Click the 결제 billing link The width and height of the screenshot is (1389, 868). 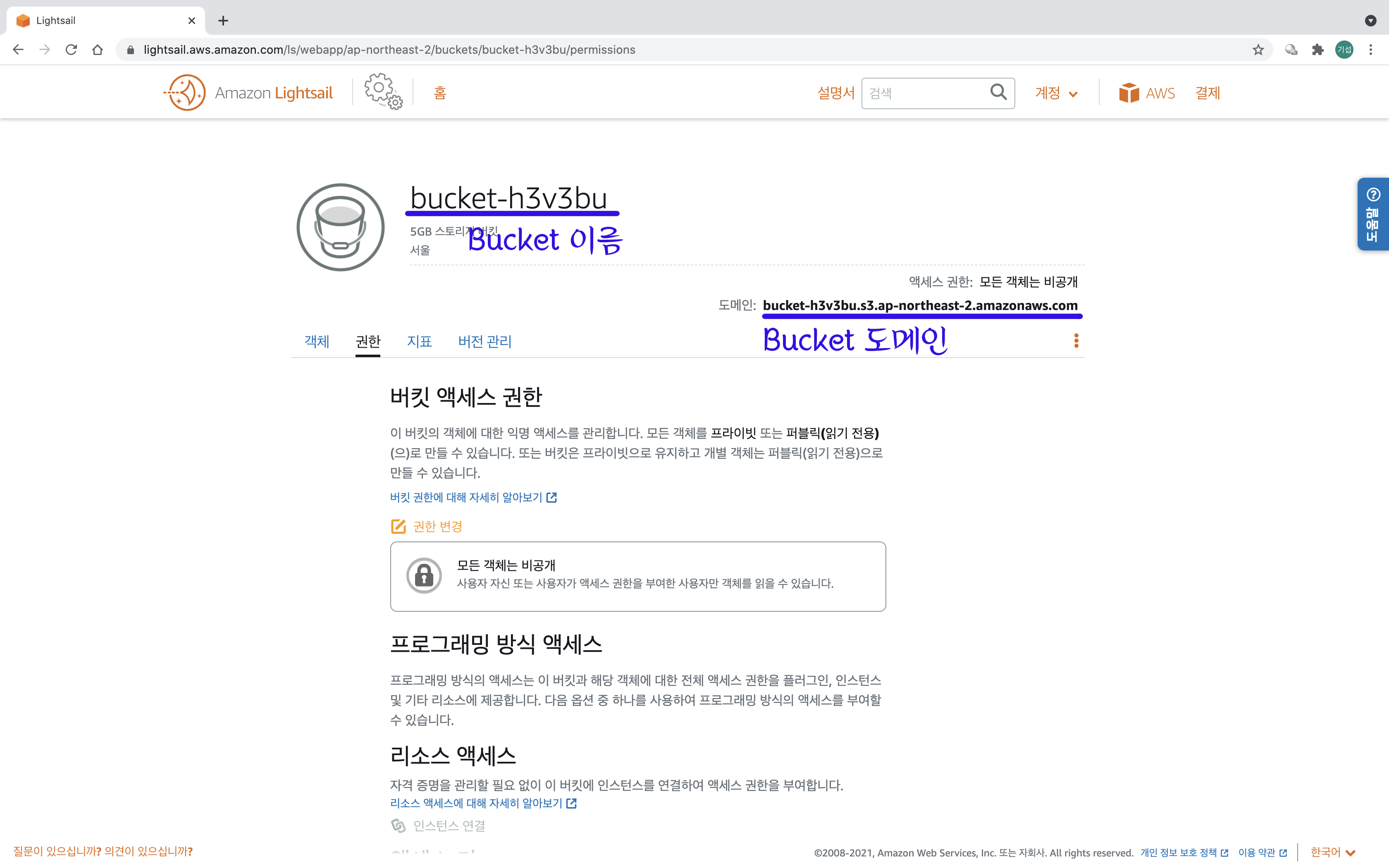click(1207, 93)
